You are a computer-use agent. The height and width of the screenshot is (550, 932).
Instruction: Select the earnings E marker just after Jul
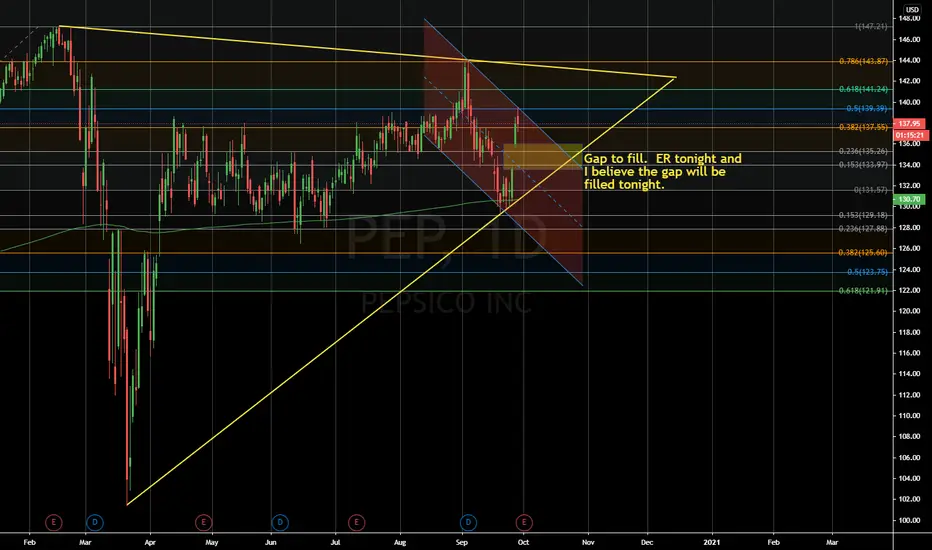[x=357, y=523]
